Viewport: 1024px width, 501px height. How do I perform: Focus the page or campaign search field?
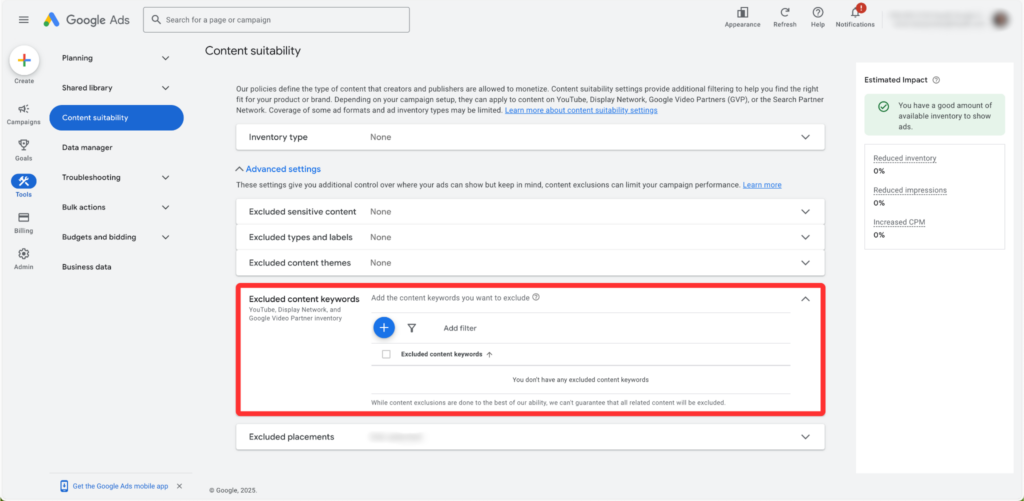tap(276, 20)
